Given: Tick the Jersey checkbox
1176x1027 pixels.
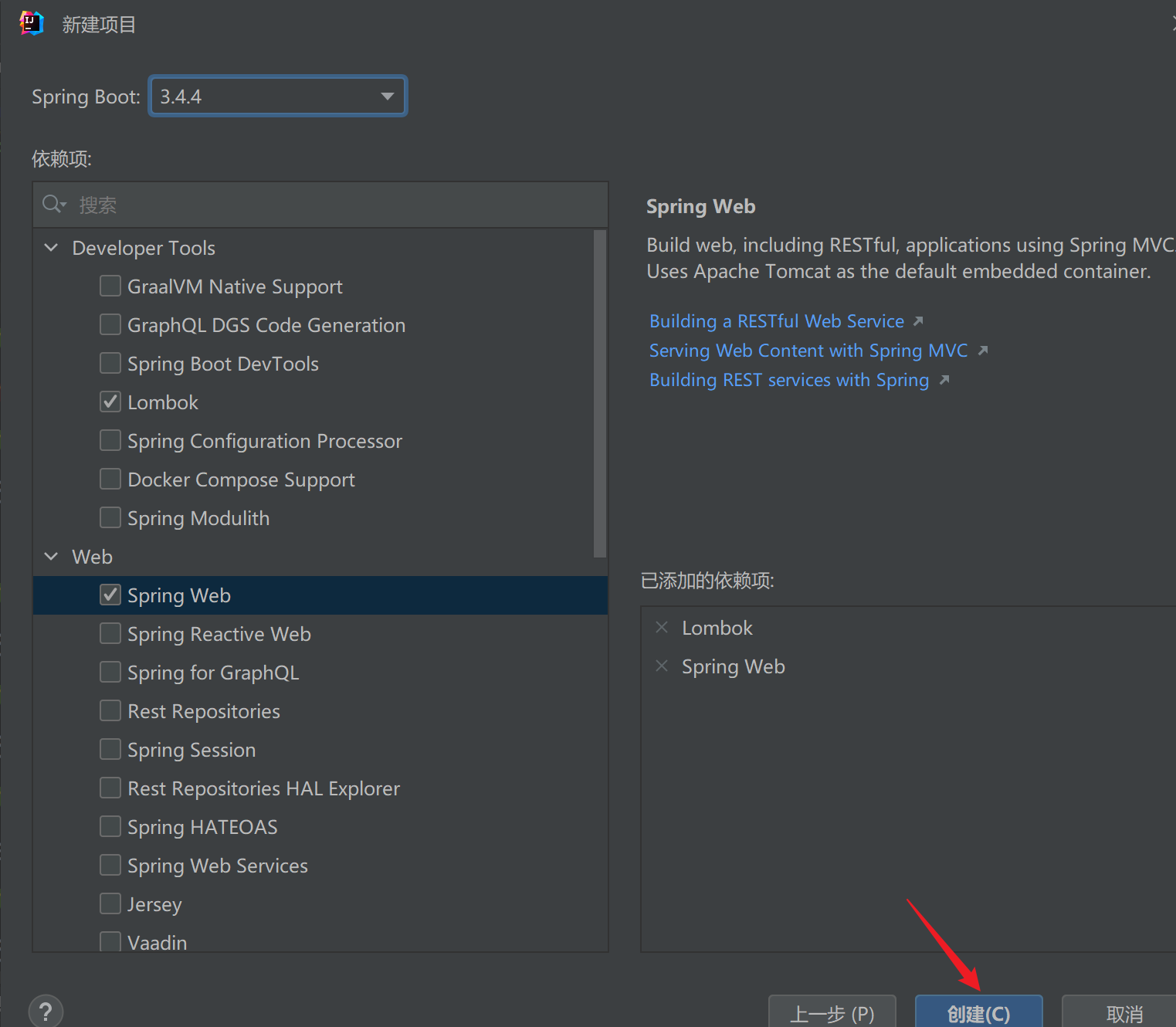Looking at the screenshot, I should click(110, 903).
